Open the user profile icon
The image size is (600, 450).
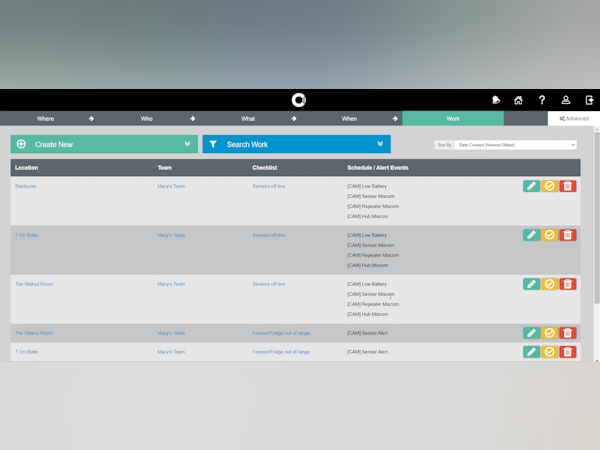(x=566, y=100)
